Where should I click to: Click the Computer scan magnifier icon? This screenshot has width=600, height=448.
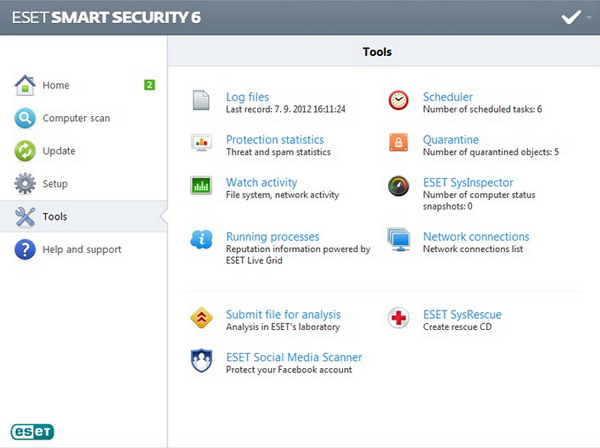(x=25, y=118)
